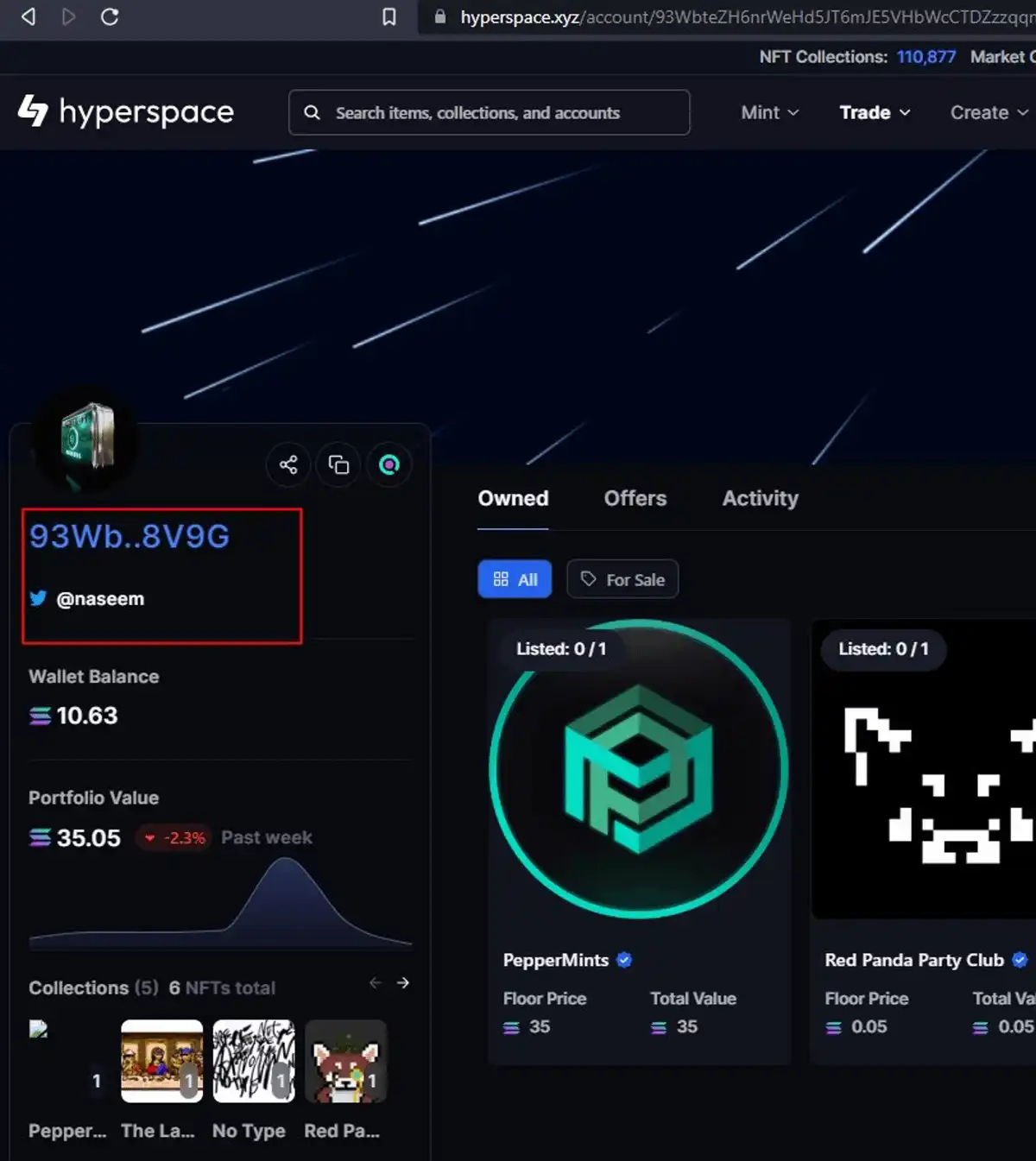This screenshot has width=1036, height=1161.
Task: Expand the Mint dropdown menu
Action: (769, 113)
